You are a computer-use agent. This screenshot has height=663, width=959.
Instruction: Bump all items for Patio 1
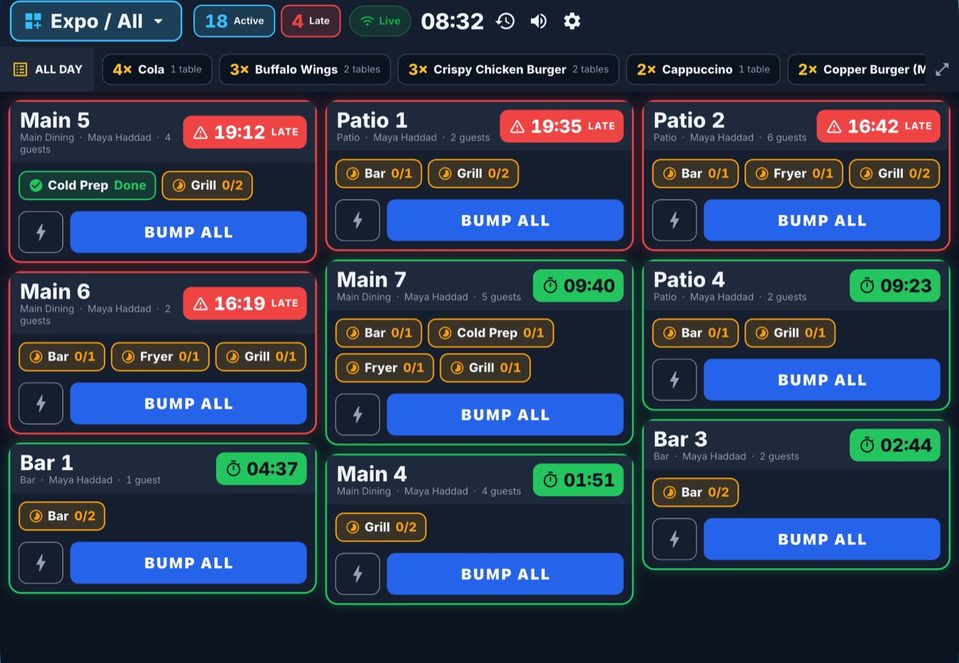[505, 220]
